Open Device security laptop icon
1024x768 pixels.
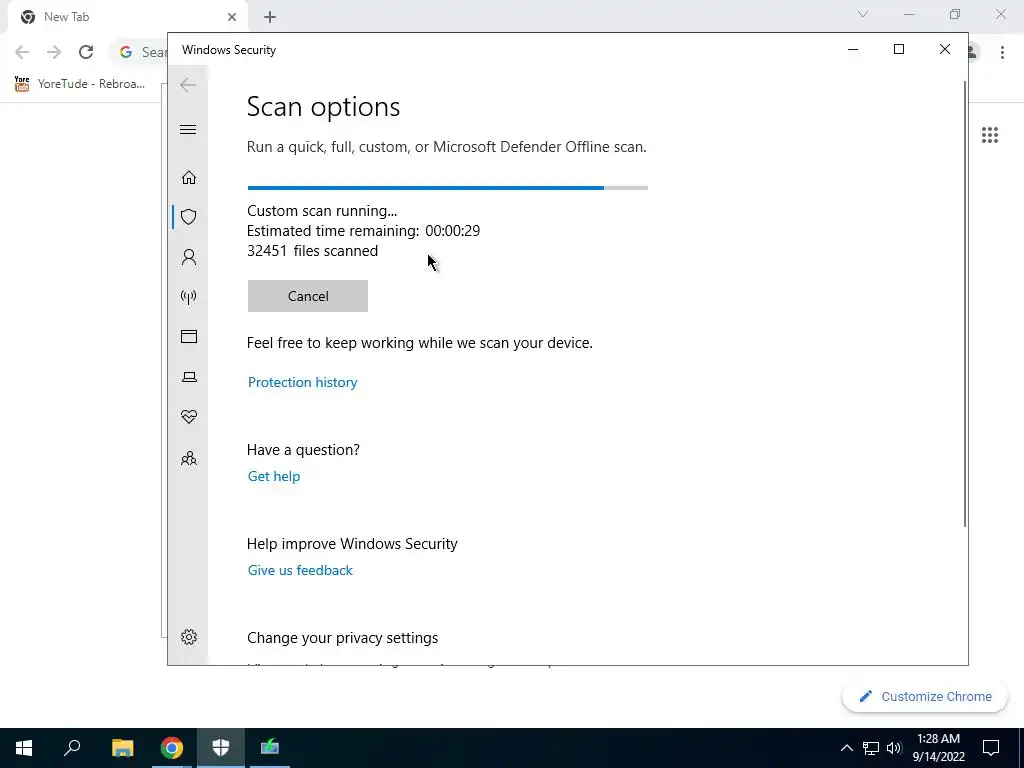pos(189,377)
